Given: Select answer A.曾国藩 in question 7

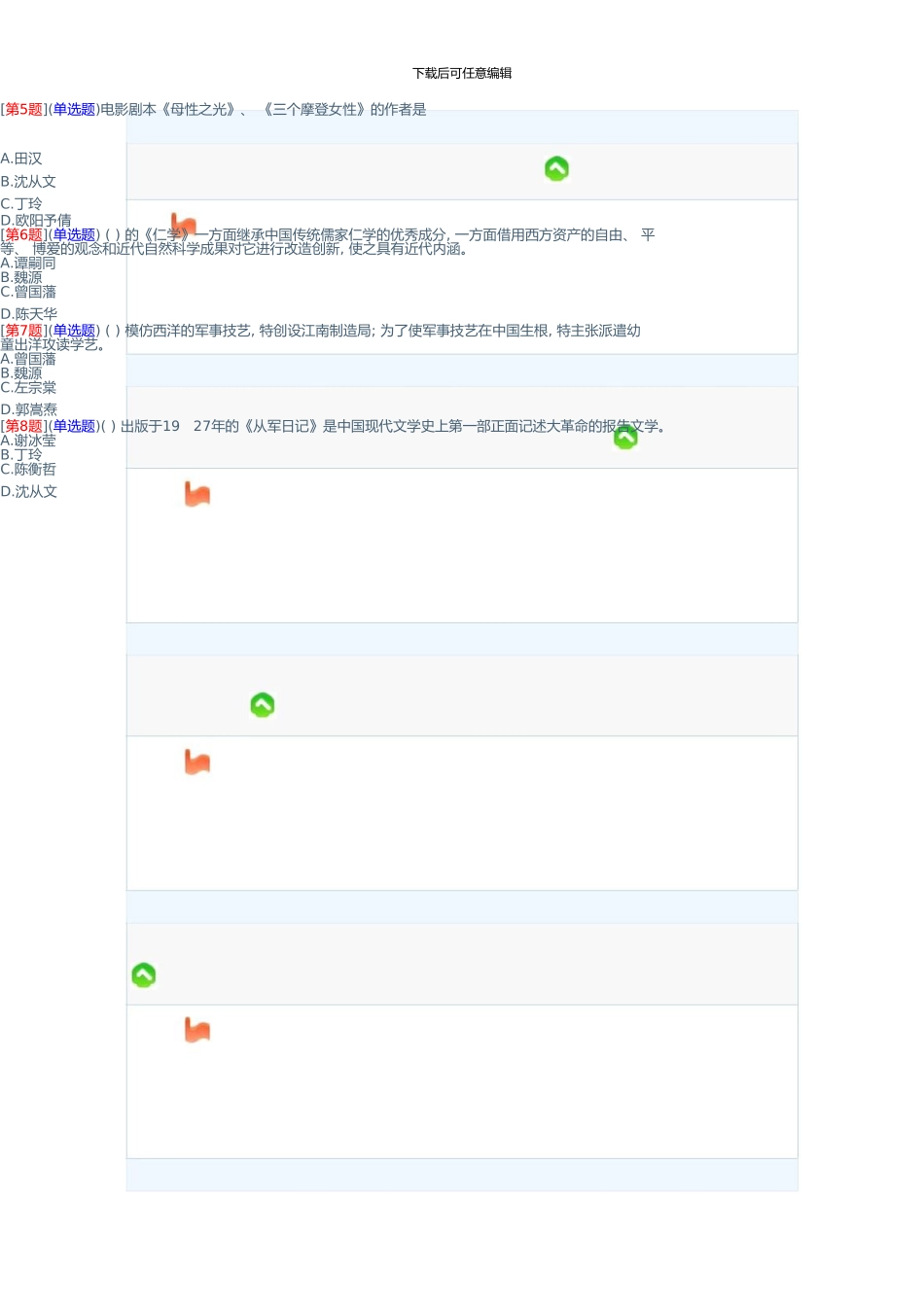Looking at the screenshot, I should 28,359.
